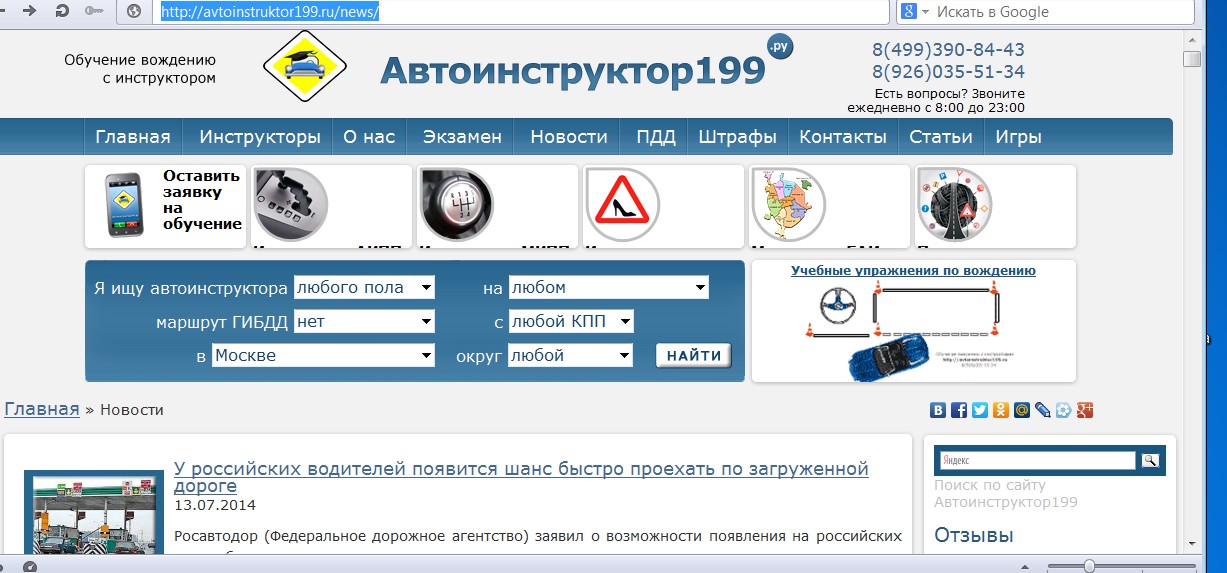Click the zoom slider handle in status bar
The width and height of the screenshot is (1227, 573).
[1089, 566]
